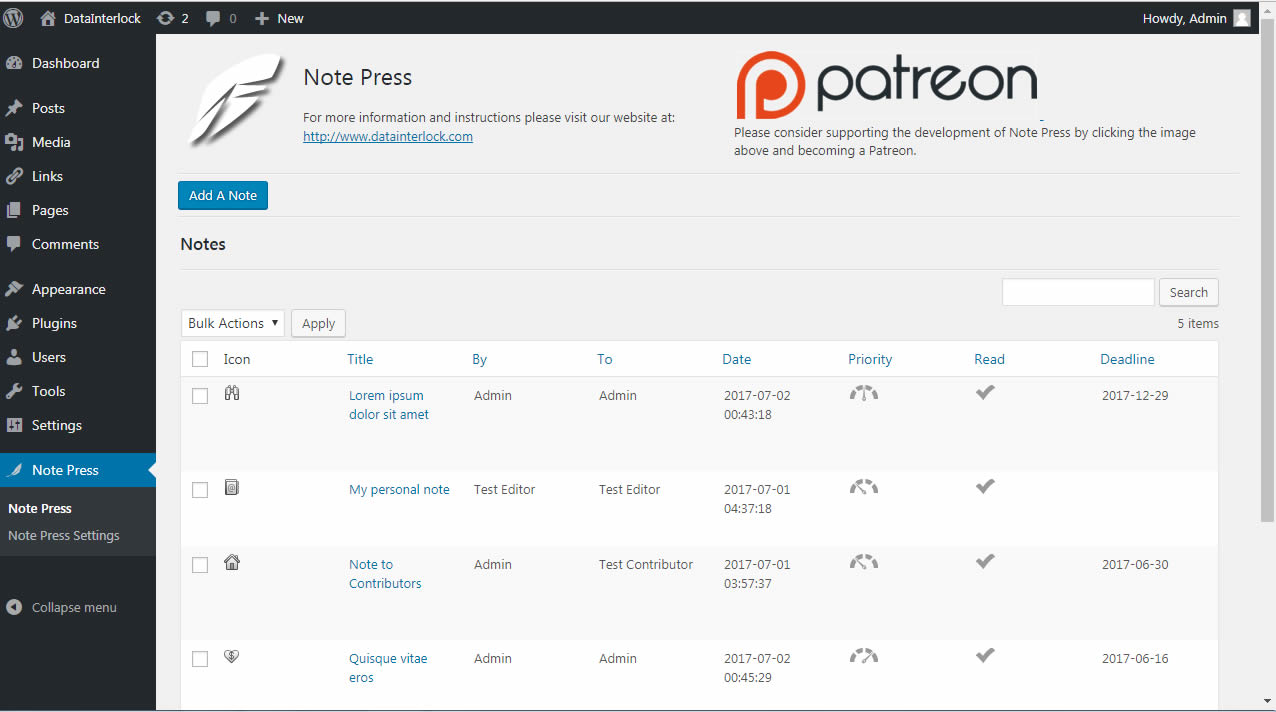Open the Note to Contributors link

point(385,574)
